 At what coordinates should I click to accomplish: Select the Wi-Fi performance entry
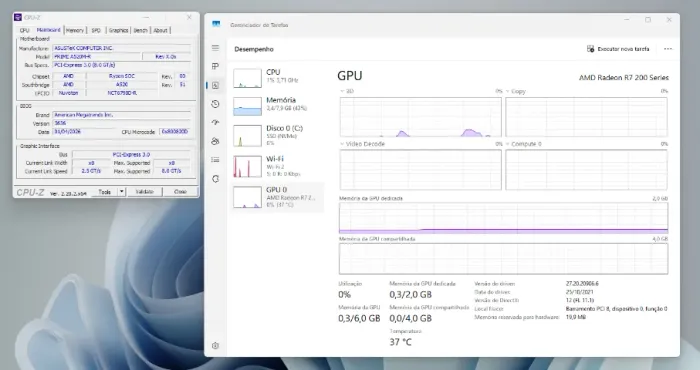277,166
